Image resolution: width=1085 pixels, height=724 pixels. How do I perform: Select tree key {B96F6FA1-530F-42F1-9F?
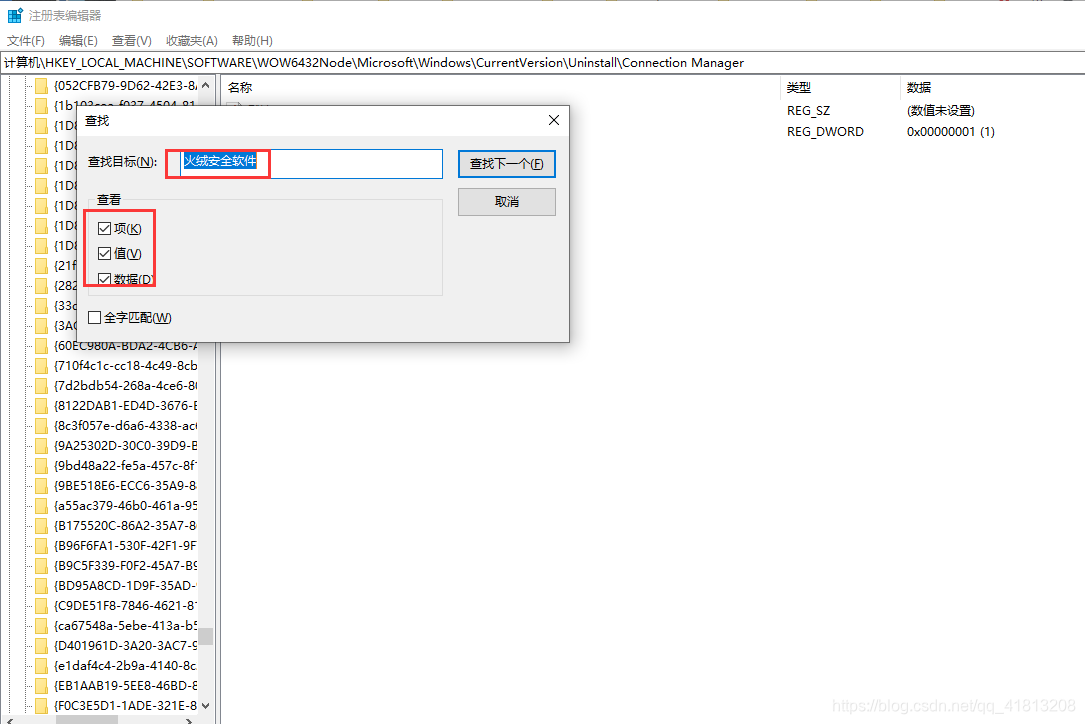125,547
